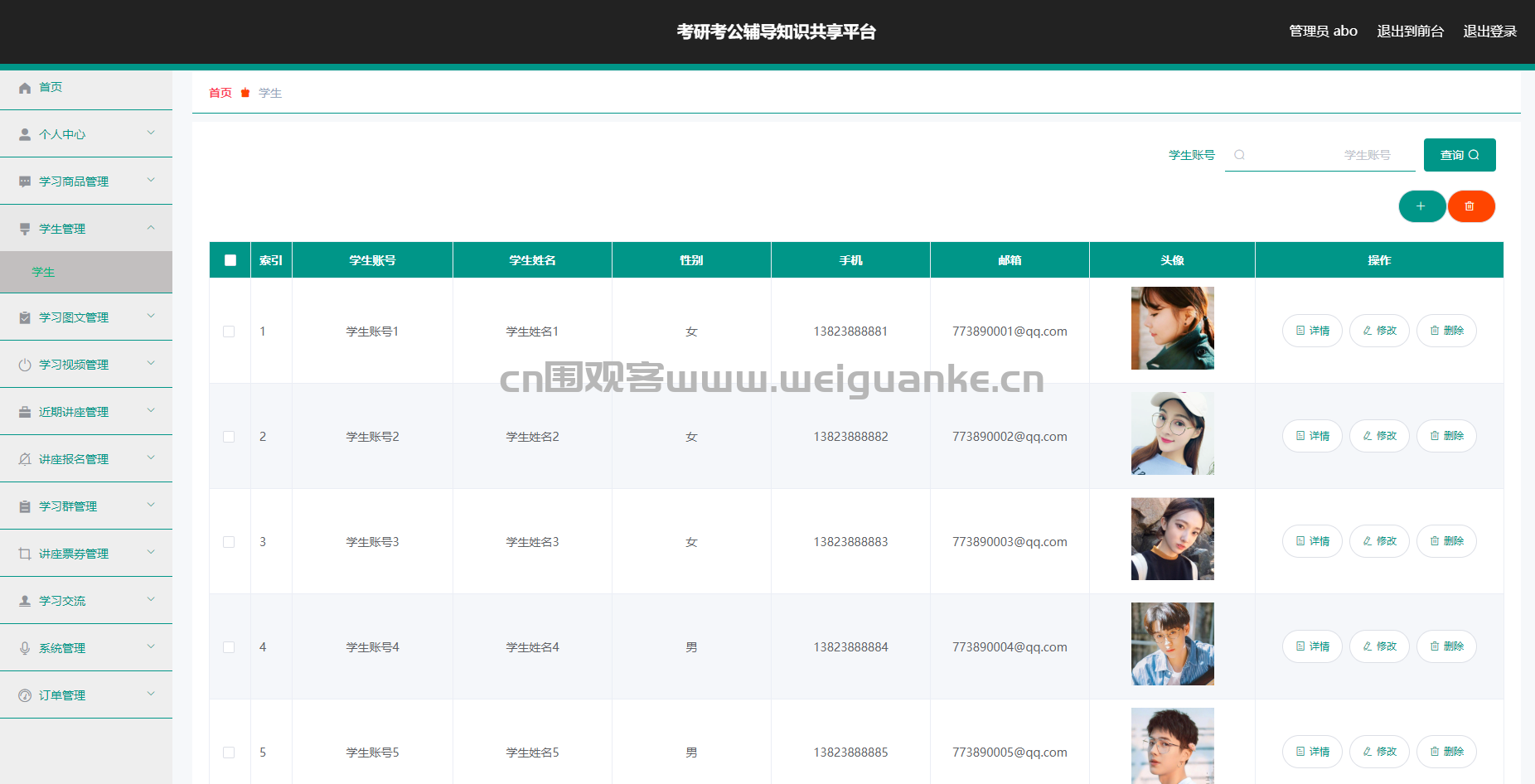Click 退出登录 in the top bar

click(x=1489, y=31)
